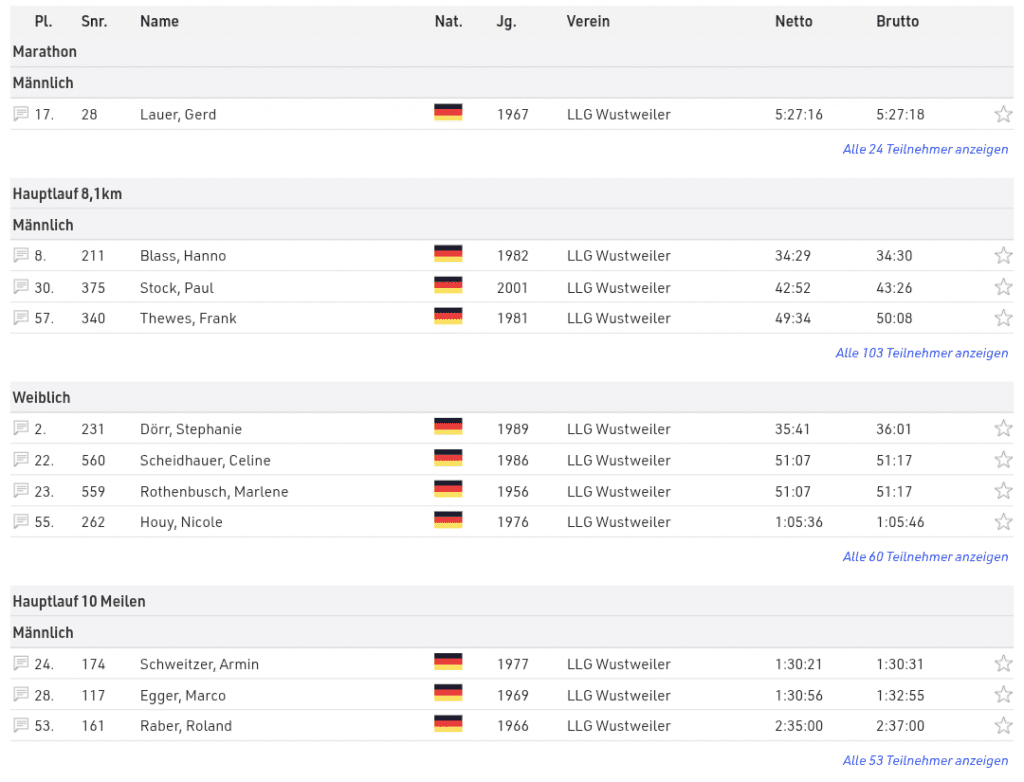Click comment icon beside Houy, Nicole
Screen dimensions: 1024x782
coord(21,522)
